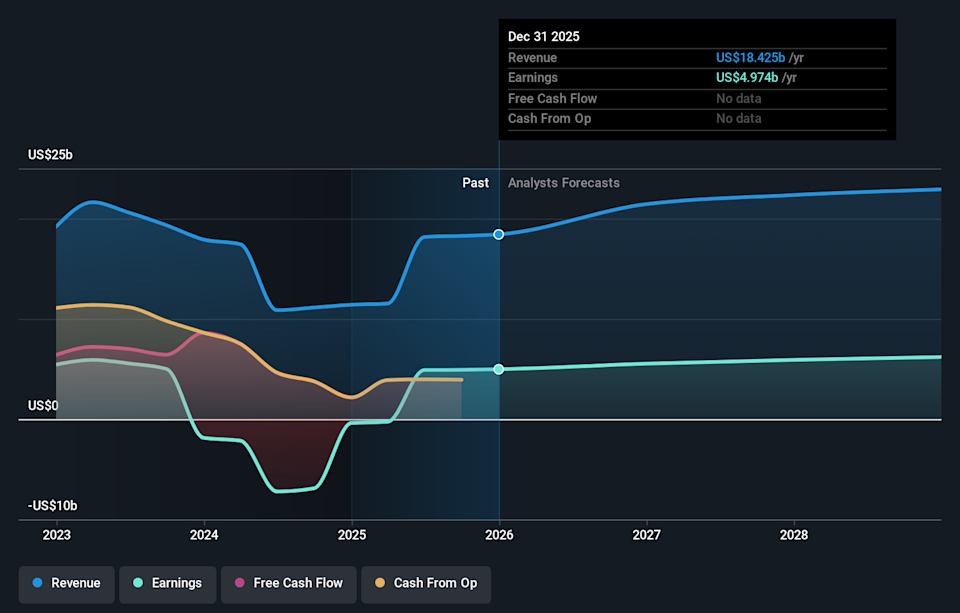The height and width of the screenshot is (613, 960).
Task: Click the US$18.425b revenue value in tooltip
Action: (750, 58)
